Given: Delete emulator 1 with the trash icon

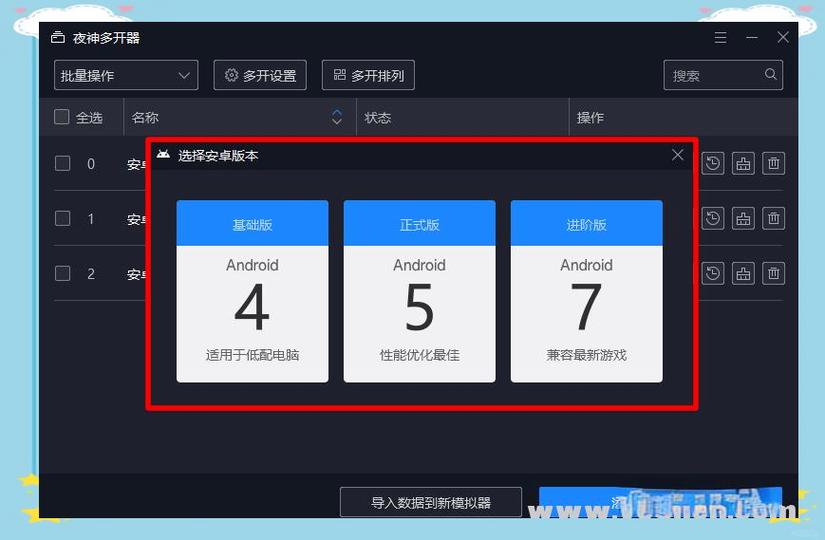Looking at the screenshot, I should 773,218.
